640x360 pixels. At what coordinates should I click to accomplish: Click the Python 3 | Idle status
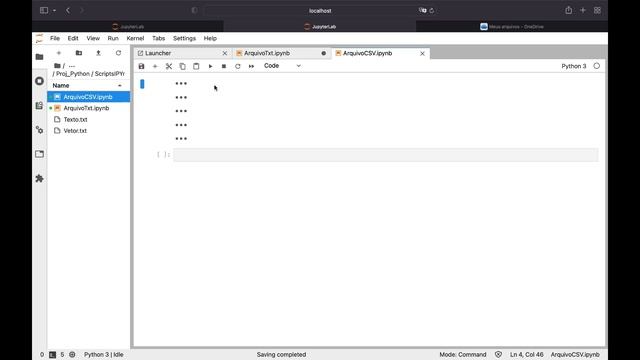pos(104,355)
